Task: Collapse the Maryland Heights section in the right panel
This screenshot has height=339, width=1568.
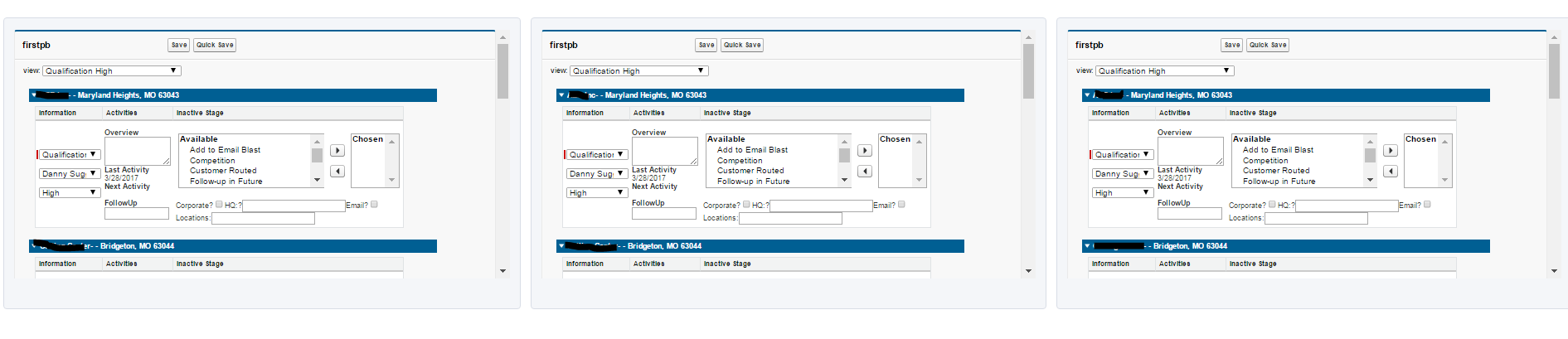Action: coord(1087,95)
